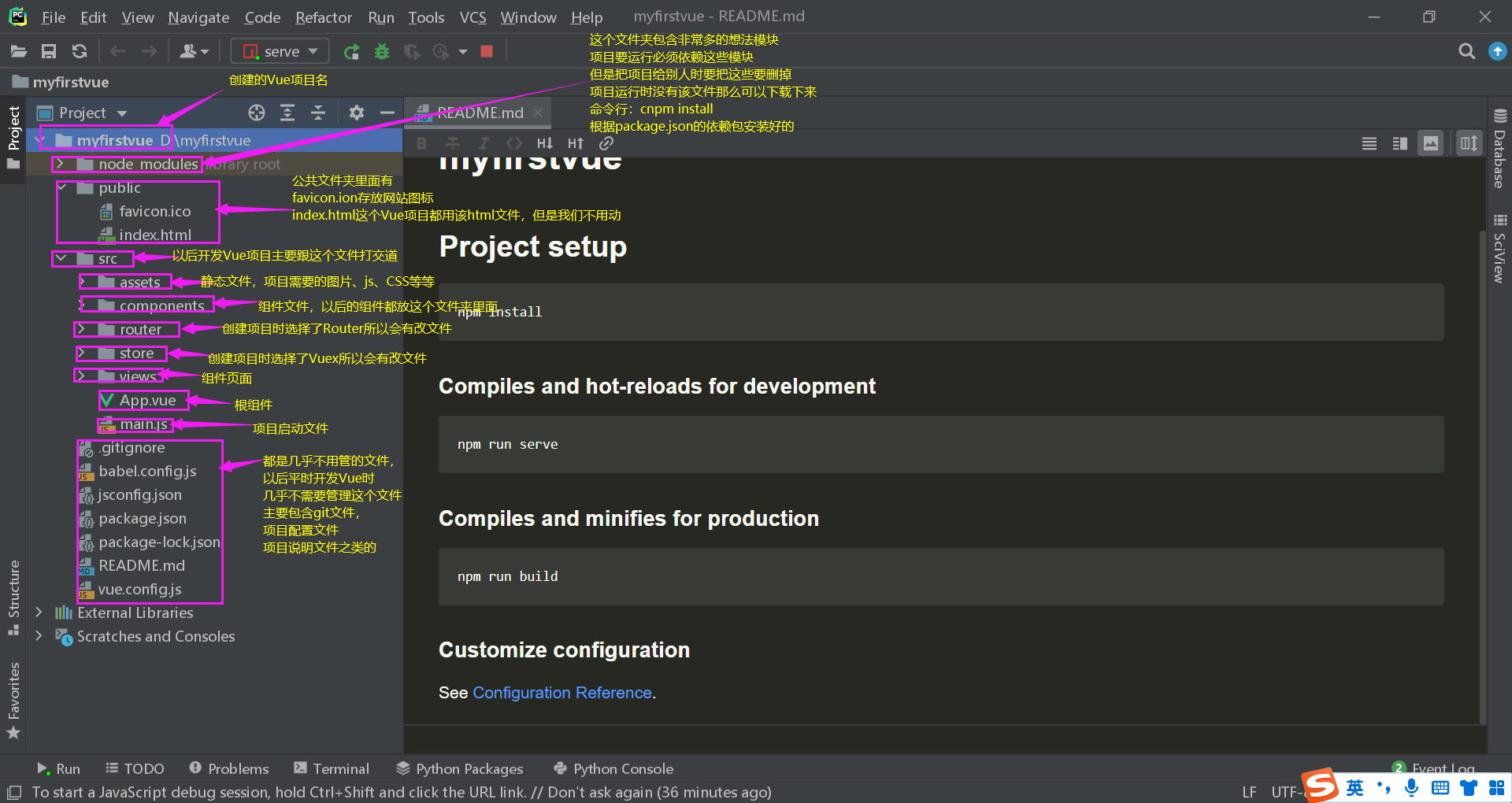Select the README.md editor tab
Image resolution: width=1512 pixels, height=803 pixels.
(x=479, y=113)
